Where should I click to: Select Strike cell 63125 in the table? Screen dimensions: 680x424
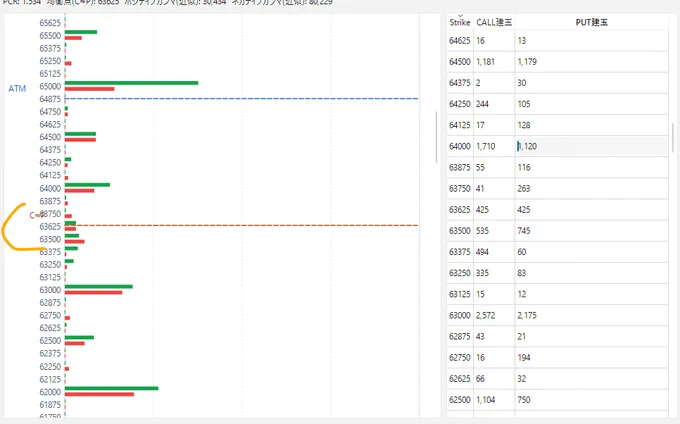[460, 294]
